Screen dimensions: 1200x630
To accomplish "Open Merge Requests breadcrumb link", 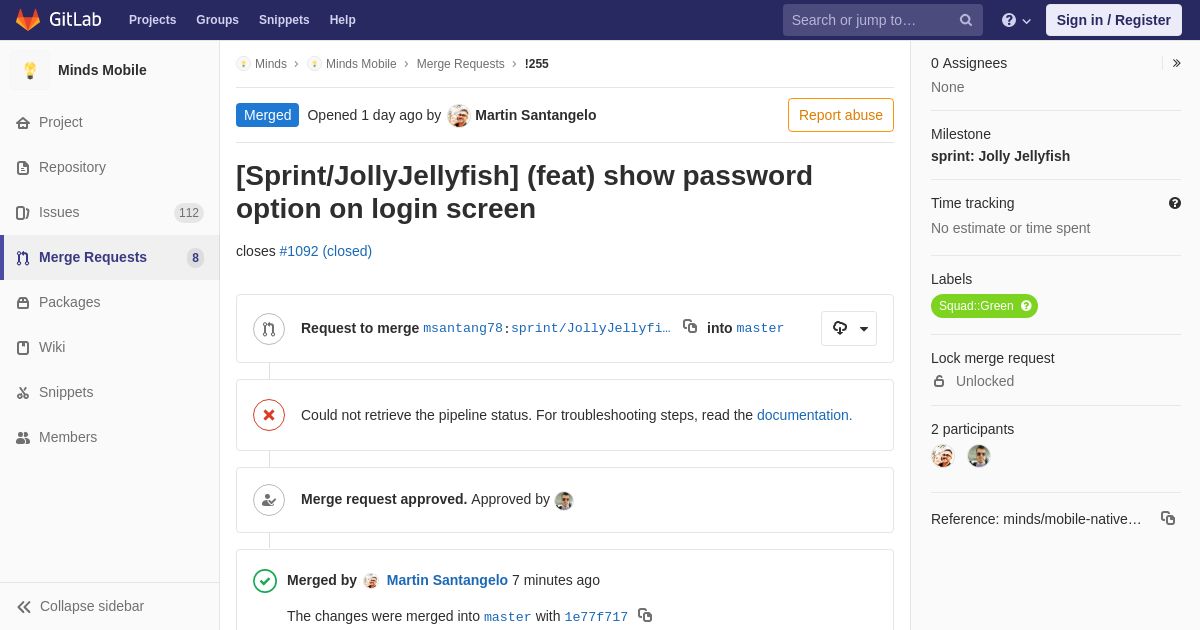I will 461,64.
